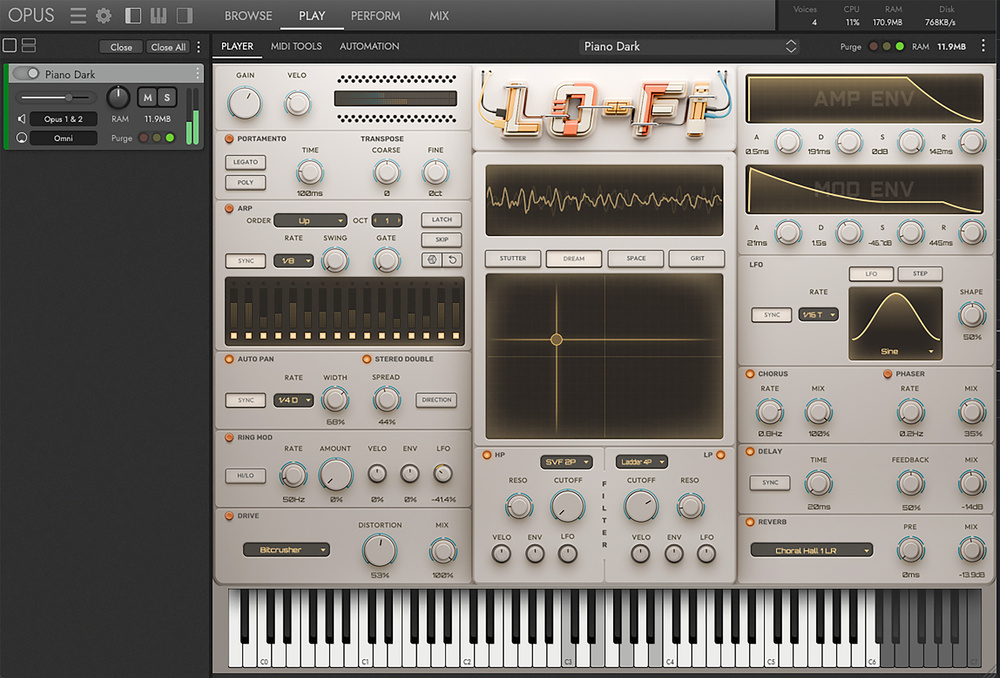Open the MIDI Tools tab
This screenshot has width=1000, height=678.
click(x=296, y=46)
